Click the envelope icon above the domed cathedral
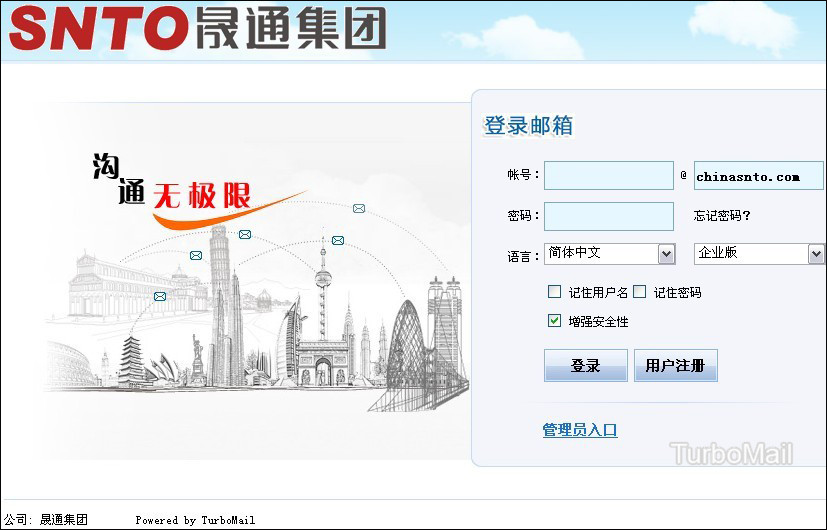 [196, 256]
